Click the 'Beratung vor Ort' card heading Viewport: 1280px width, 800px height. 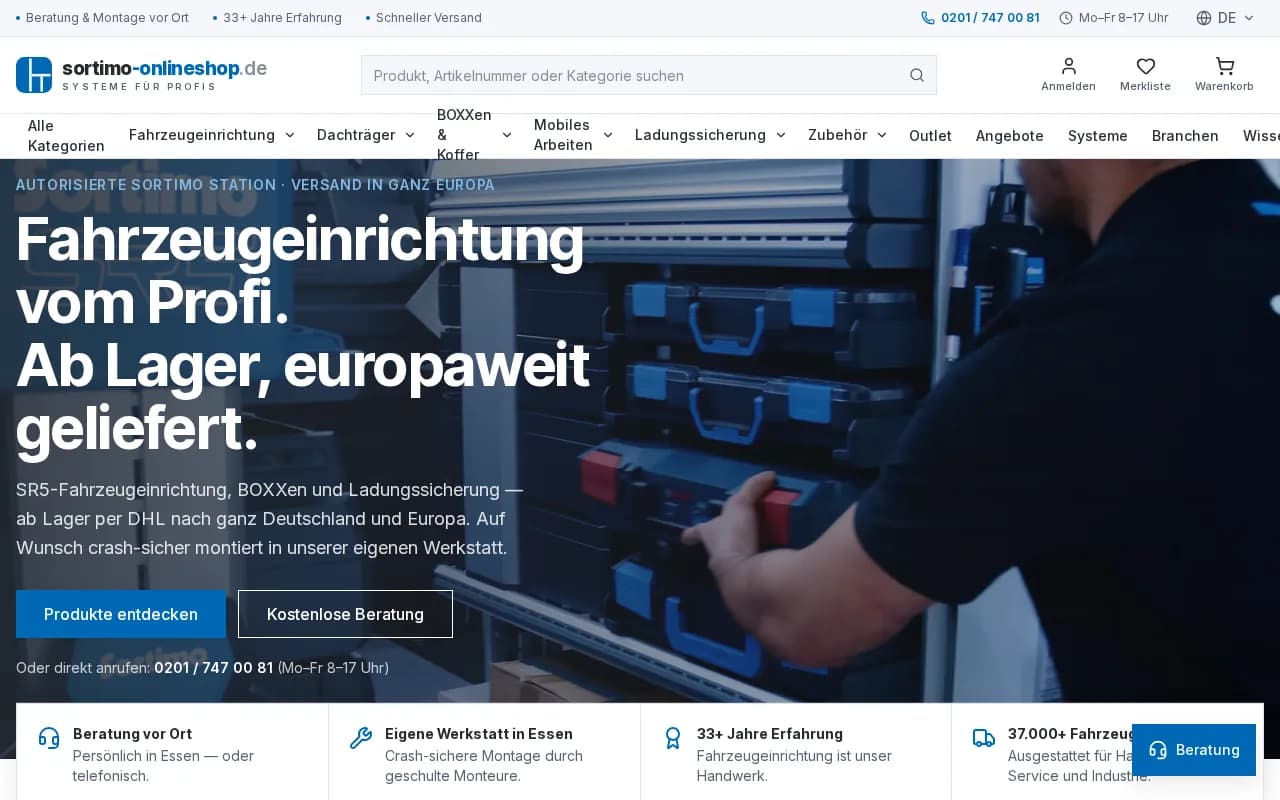pos(132,734)
